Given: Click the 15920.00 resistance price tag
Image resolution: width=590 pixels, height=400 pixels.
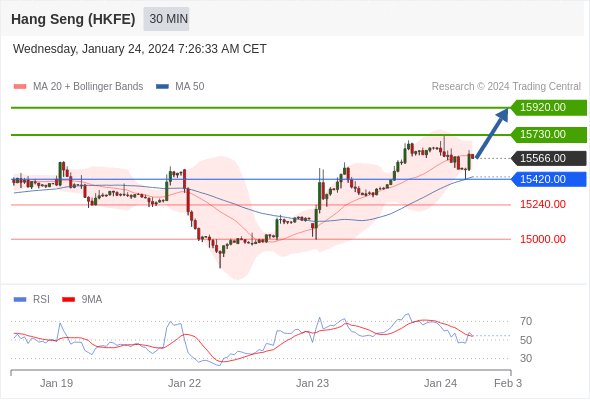Looking at the screenshot, I should click(549, 108).
